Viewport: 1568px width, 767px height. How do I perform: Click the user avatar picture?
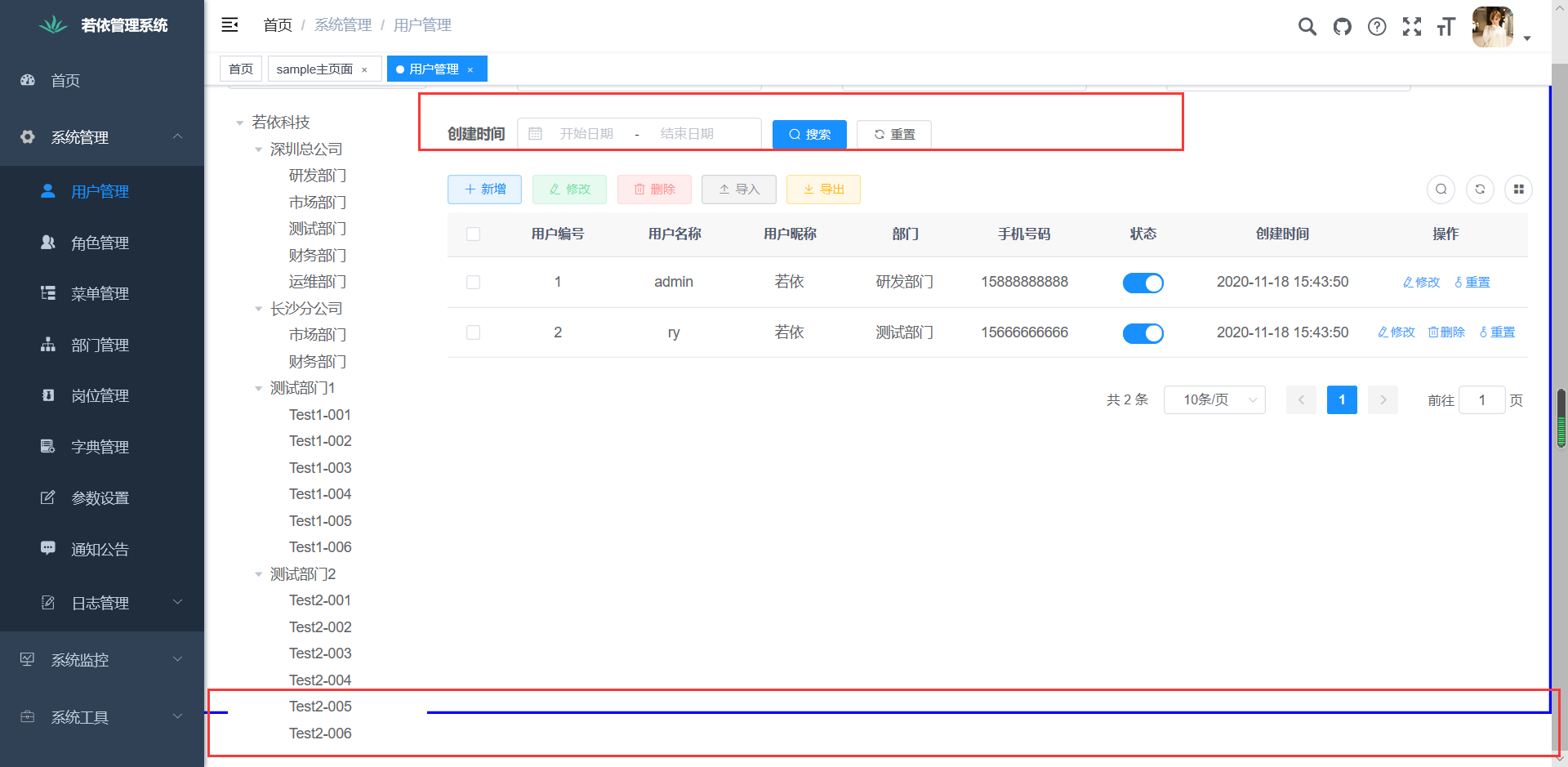(x=1492, y=27)
